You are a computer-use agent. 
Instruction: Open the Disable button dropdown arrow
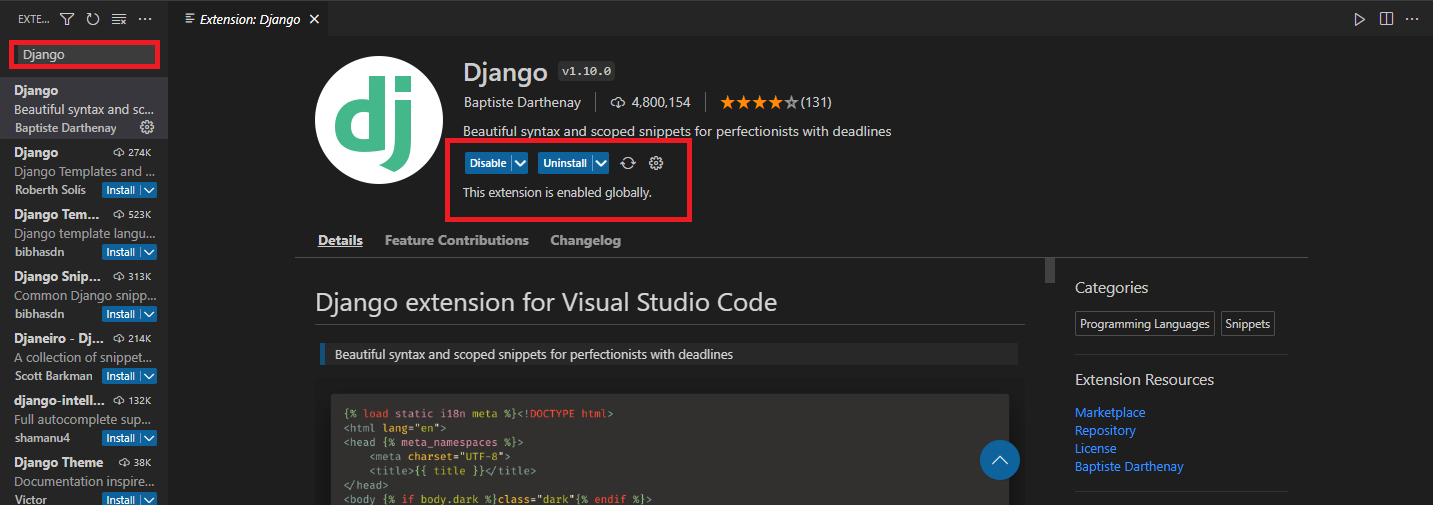click(520, 163)
